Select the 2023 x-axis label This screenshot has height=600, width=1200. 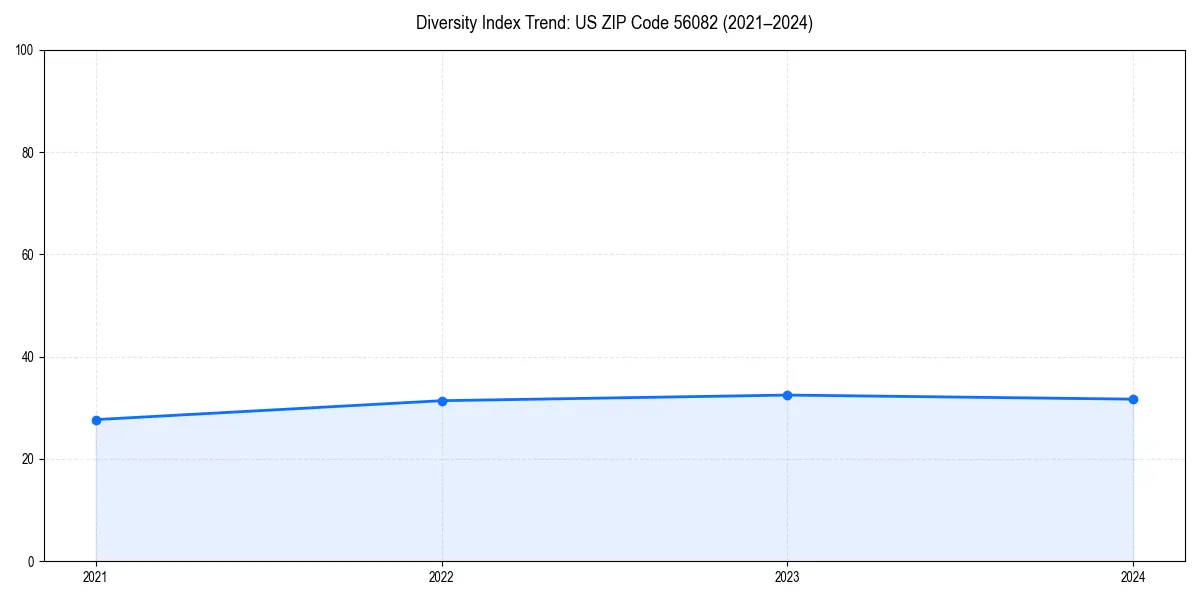787,576
